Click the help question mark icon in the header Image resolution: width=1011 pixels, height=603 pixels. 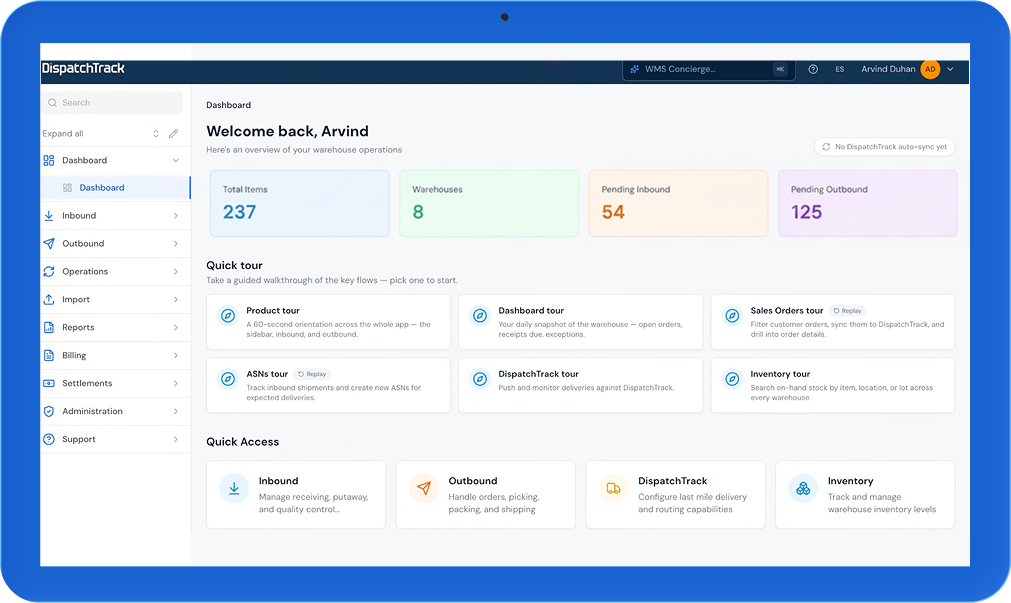[x=813, y=69]
